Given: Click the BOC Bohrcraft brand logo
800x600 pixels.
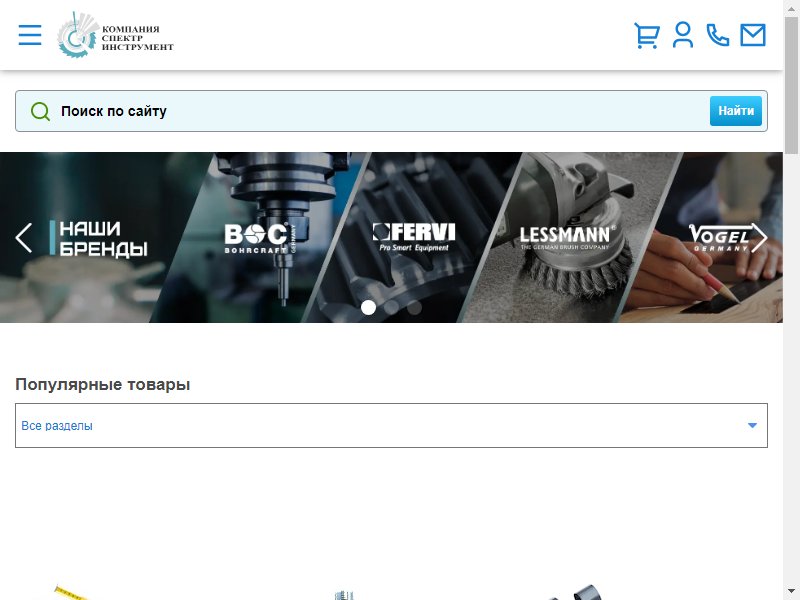Looking at the screenshot, I should (x=260, y=238).
